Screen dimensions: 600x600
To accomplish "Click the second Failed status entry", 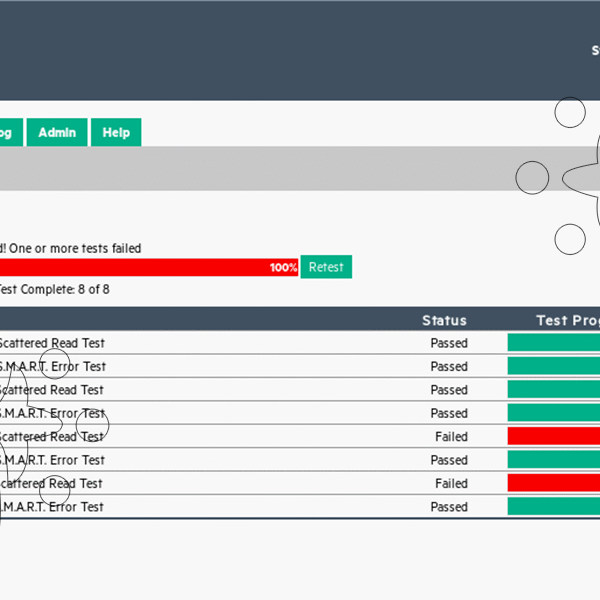I will coord(450,484).
